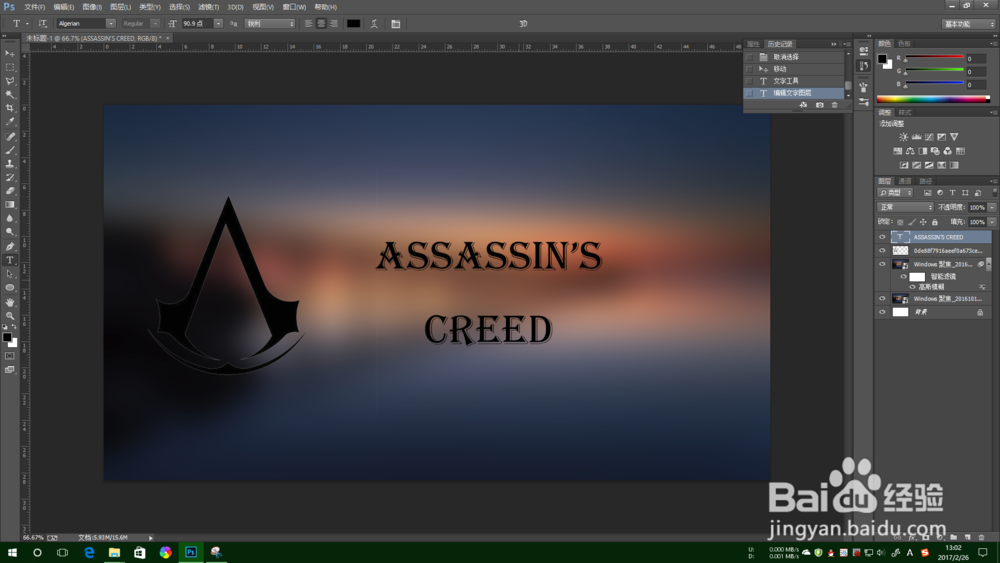Select the Rectangular Marquee tool
Screen dimensions: 1000x563
click(x=10, y=68)
